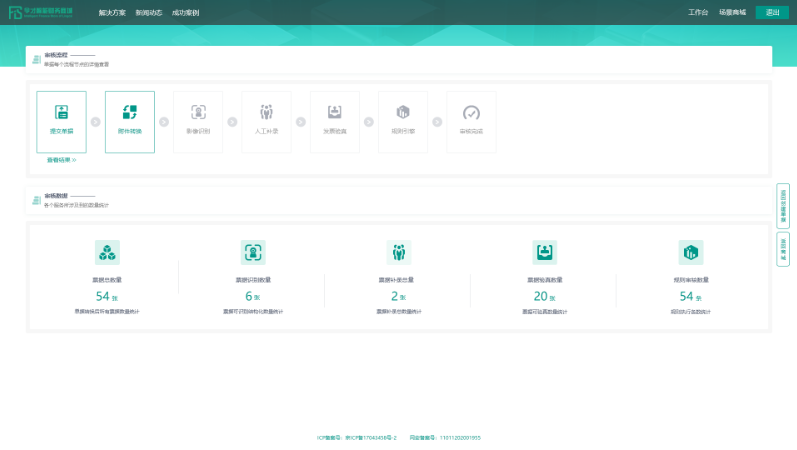The width and height of the screenshot is (797, 450).
Task: Open the 新闻动态 navigation item
Action: point(149,12)
